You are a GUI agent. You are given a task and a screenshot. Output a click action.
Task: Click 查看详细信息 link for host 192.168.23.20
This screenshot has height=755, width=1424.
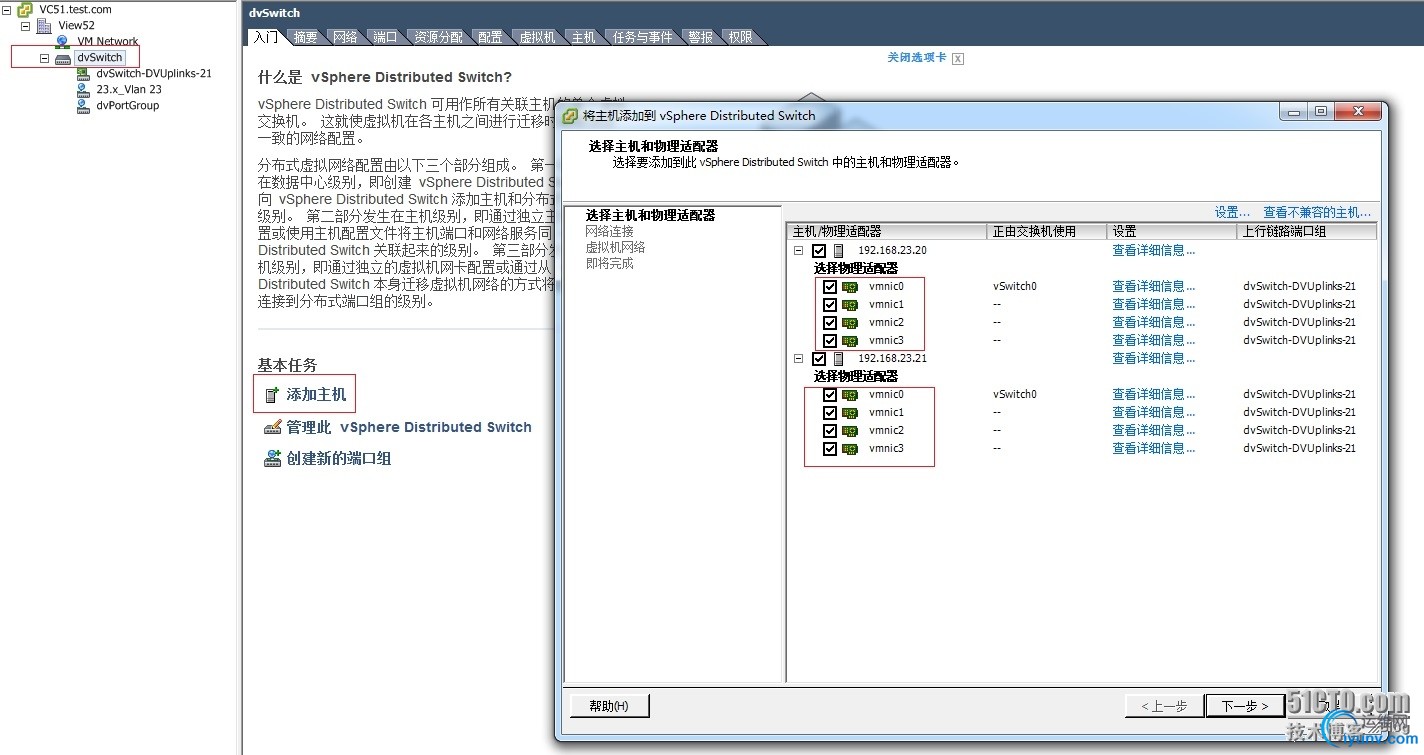(1154, 250)
